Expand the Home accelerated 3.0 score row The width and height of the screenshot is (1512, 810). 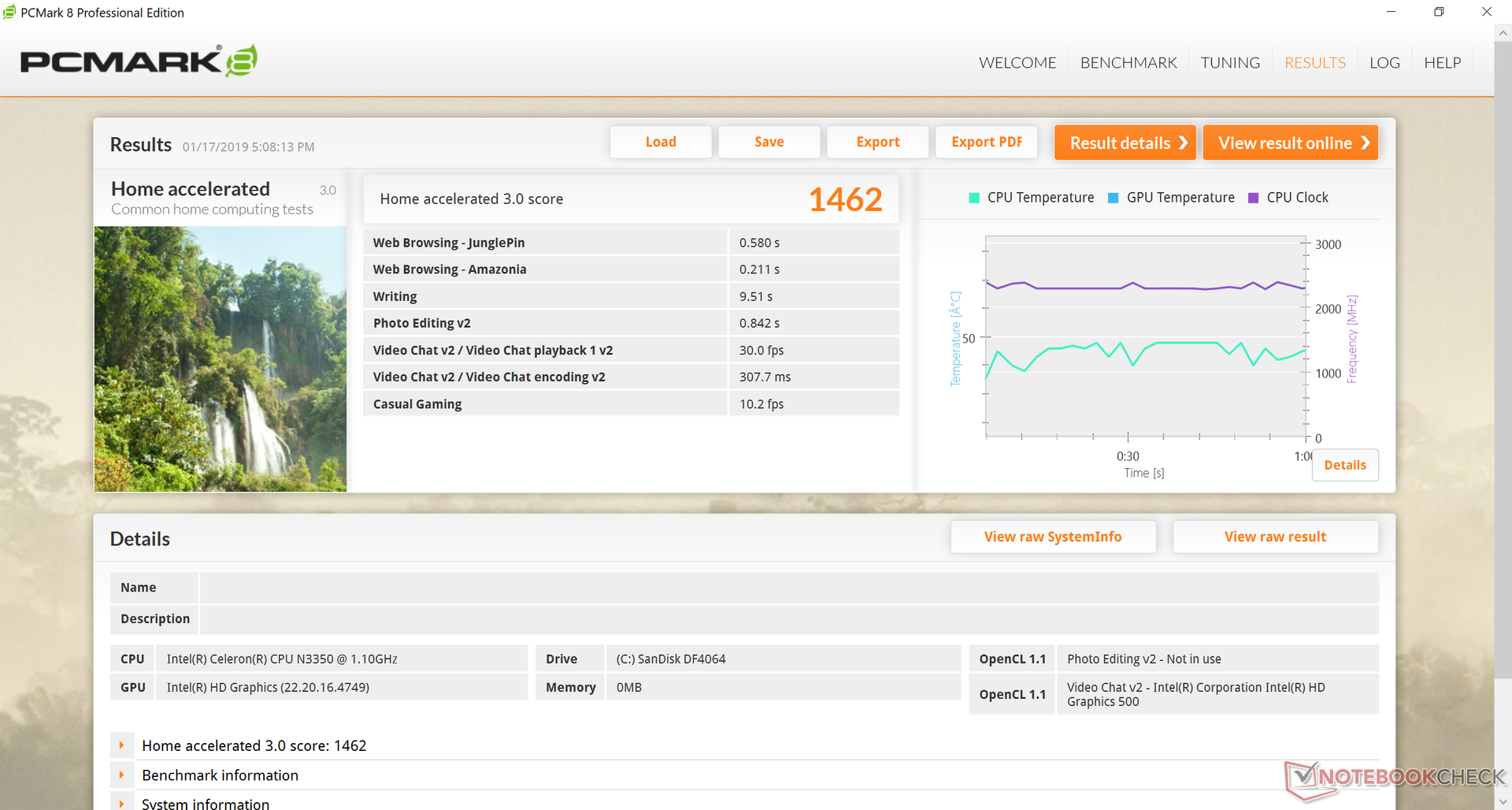(x=121, y=745)
